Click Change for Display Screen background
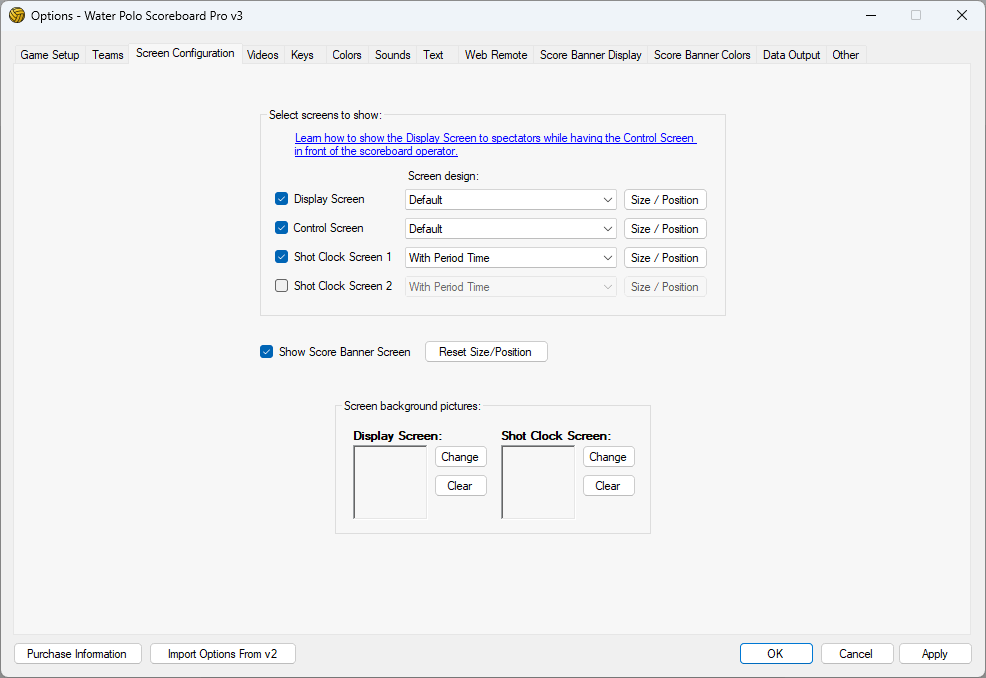This screenshot has width=986, height=678. 460,457
